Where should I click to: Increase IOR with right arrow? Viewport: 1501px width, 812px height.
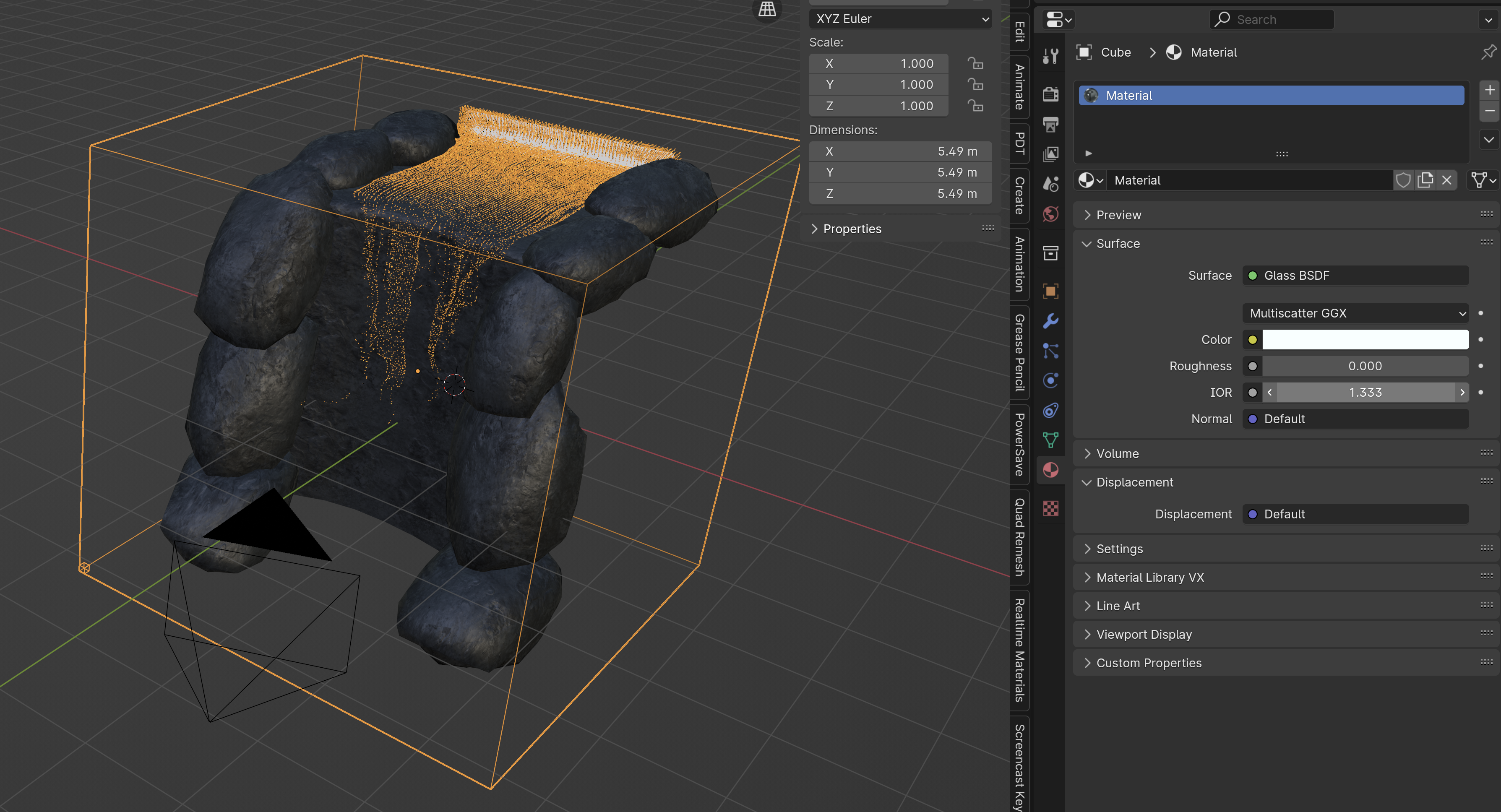1462,393
